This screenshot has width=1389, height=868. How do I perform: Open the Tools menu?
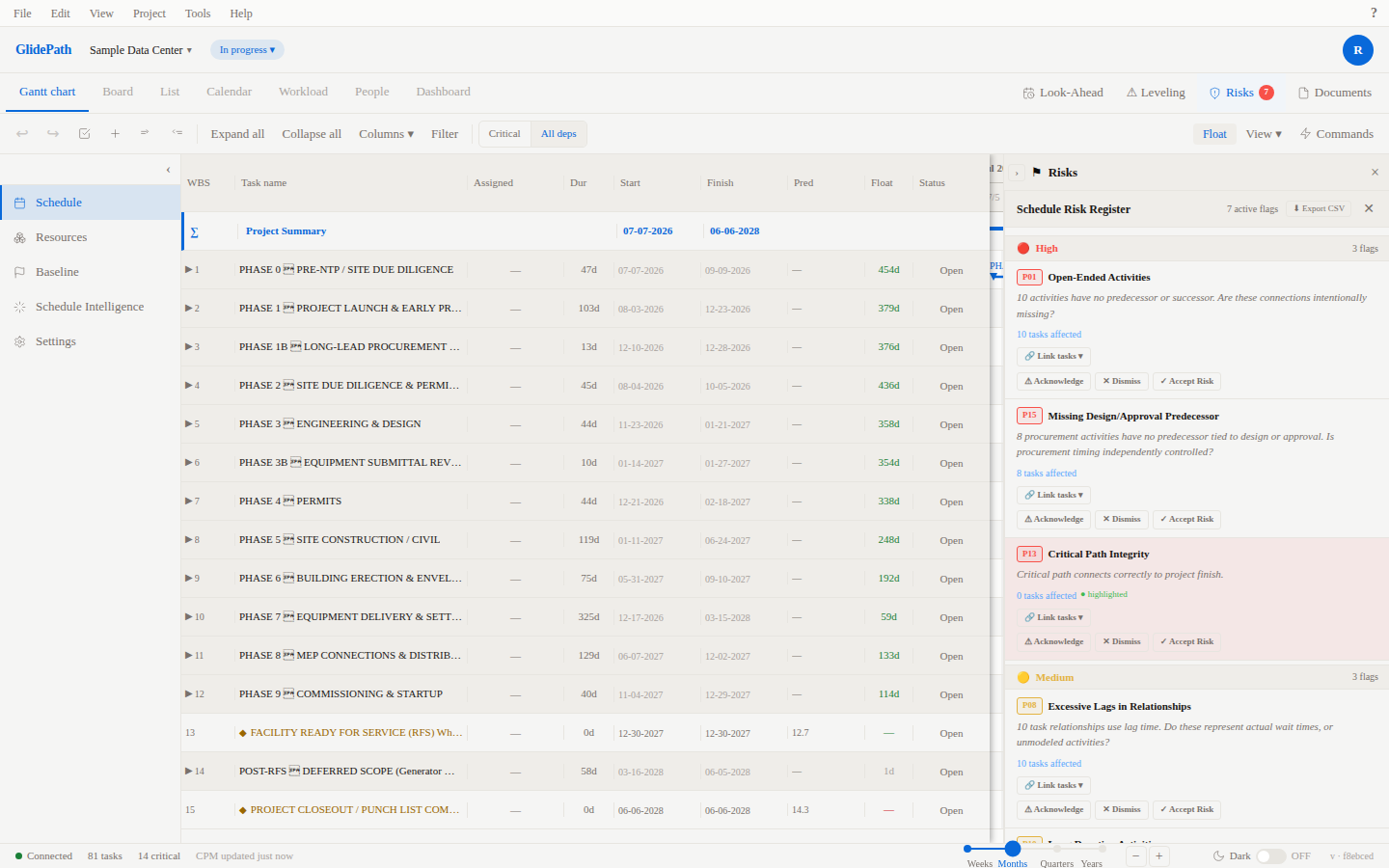[x=198, y=14]
